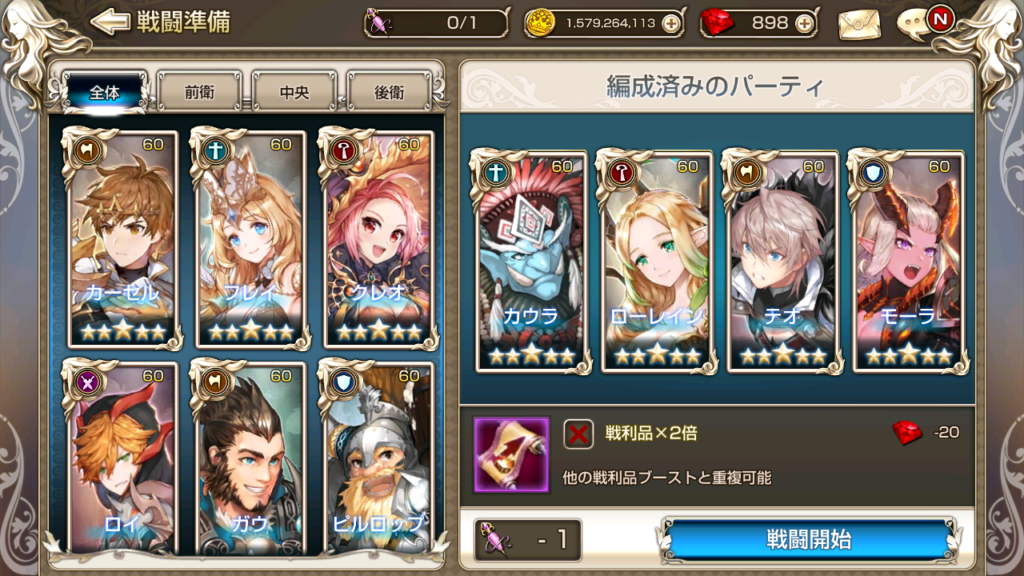The image size is (1024, 576).
Task: Tap the key item icon showing 0/1
Action: tap(378, 23)
